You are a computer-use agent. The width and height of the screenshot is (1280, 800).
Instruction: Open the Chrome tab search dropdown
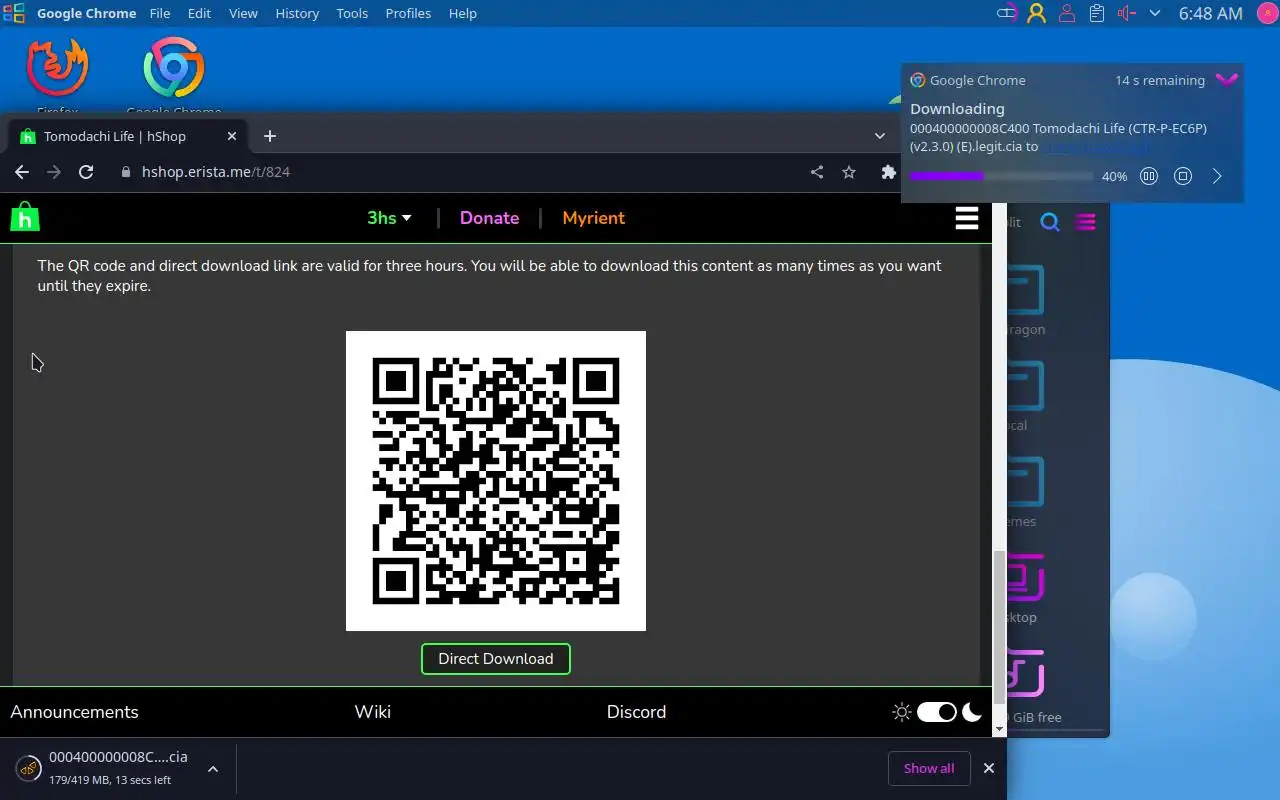(x=880, y=136)
